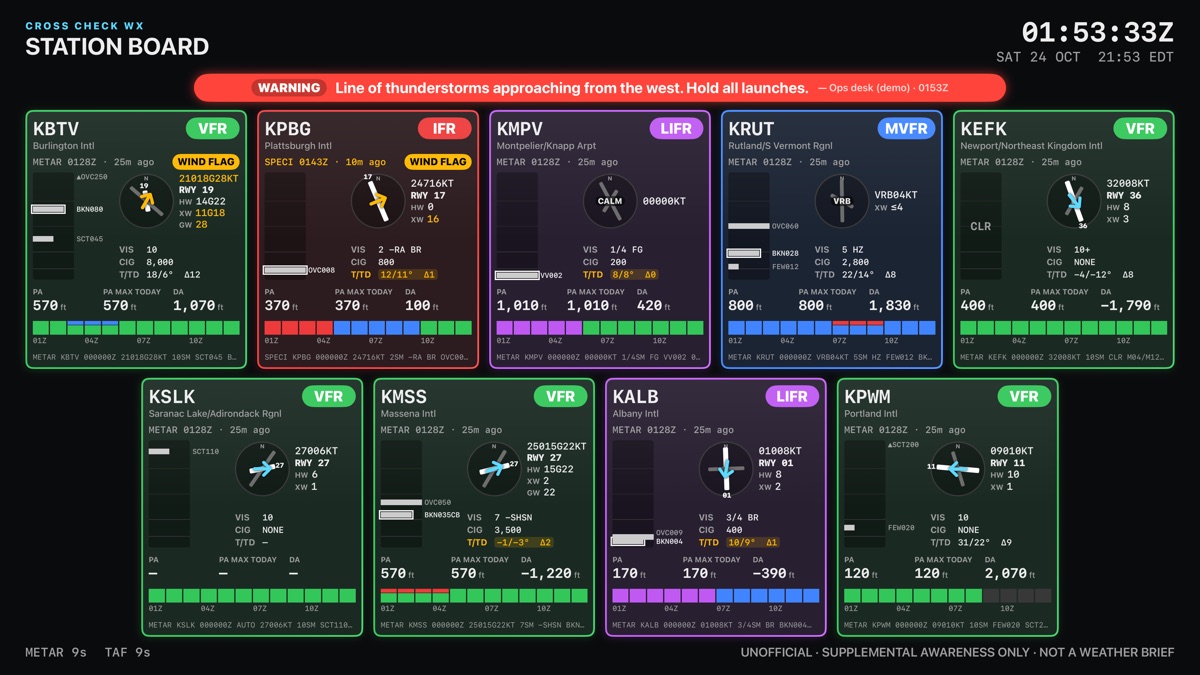This screenshot has width=1200, height=675.
Task: Click the MVFR badge on KRUT
Action: click(906, 128)
